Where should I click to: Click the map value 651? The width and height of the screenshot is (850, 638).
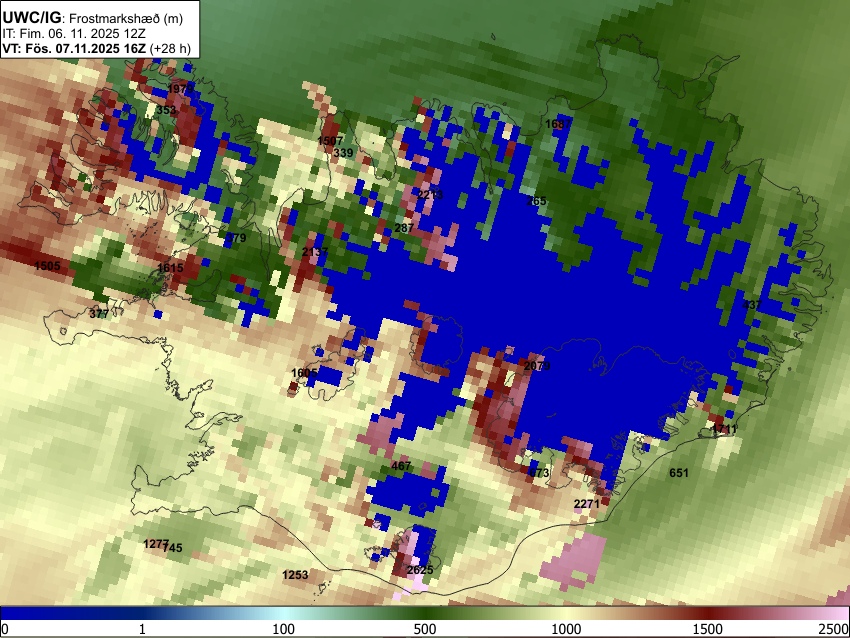click(x=679, y=473)
